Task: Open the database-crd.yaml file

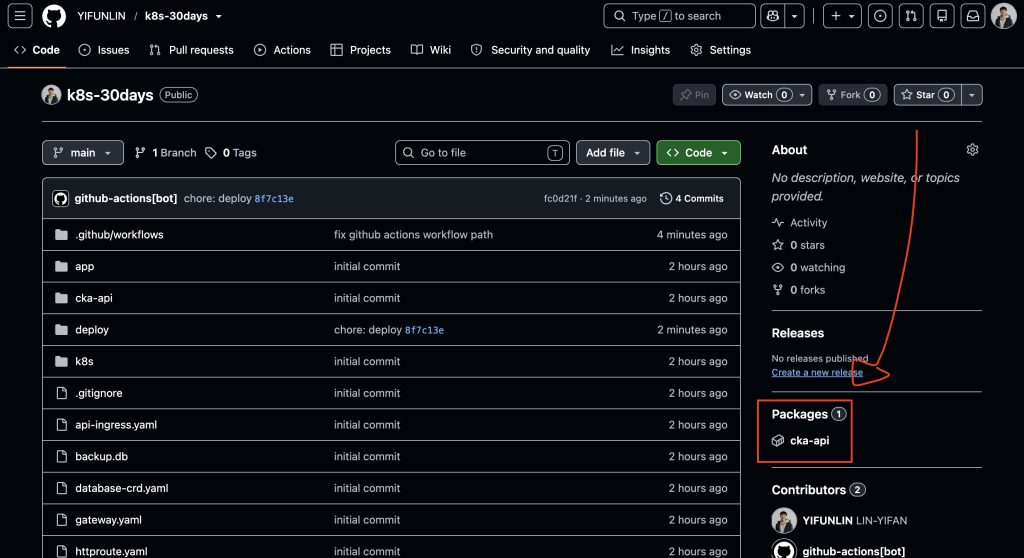Action: (x=121, y=488)
